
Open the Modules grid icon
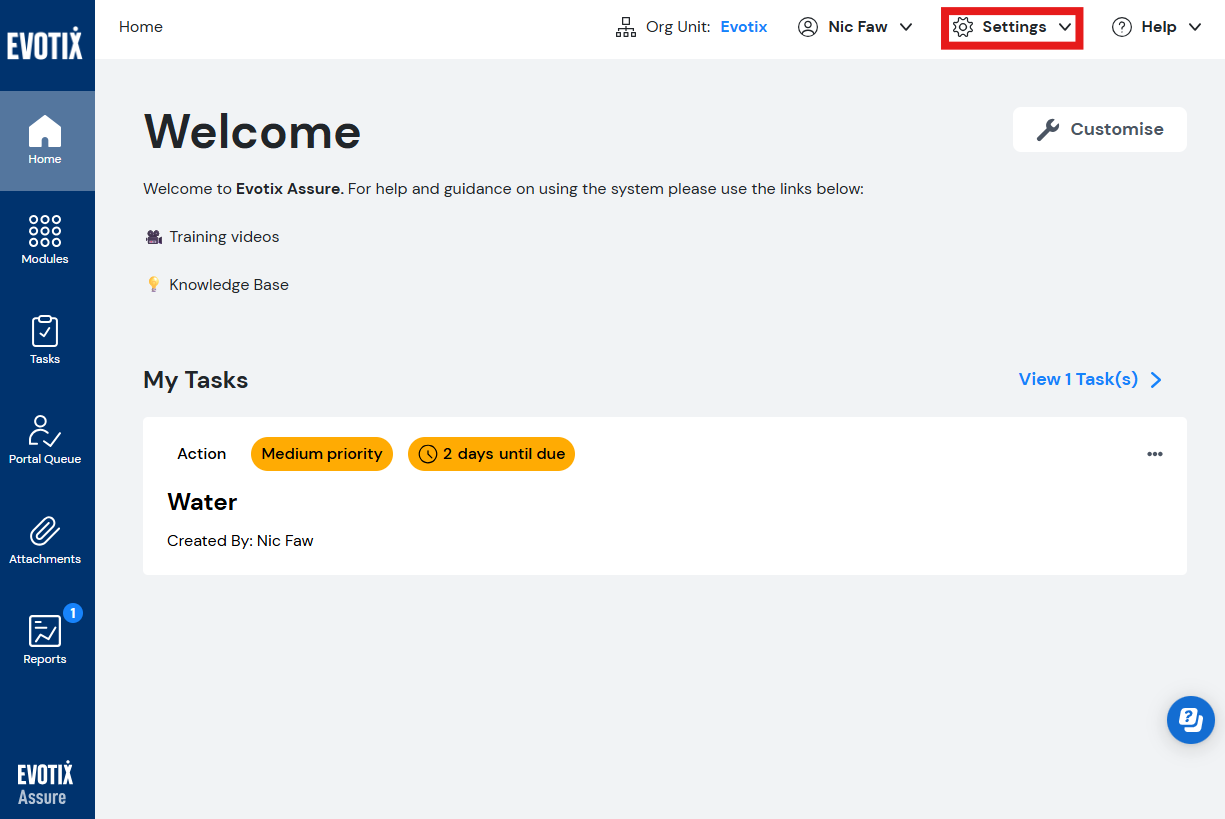[45, 230]
